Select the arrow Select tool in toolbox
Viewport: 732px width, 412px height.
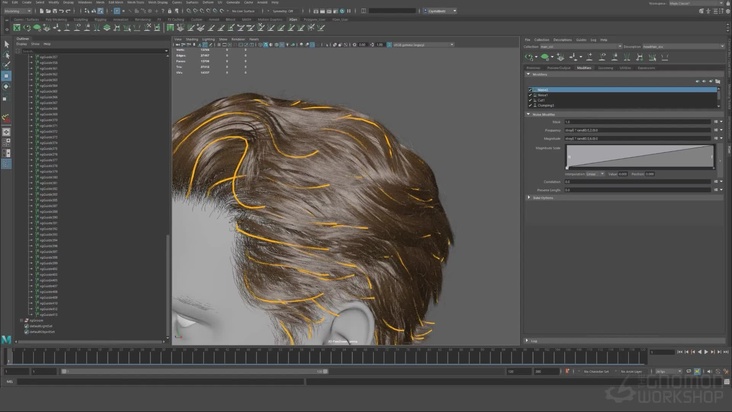pos(7,44)
